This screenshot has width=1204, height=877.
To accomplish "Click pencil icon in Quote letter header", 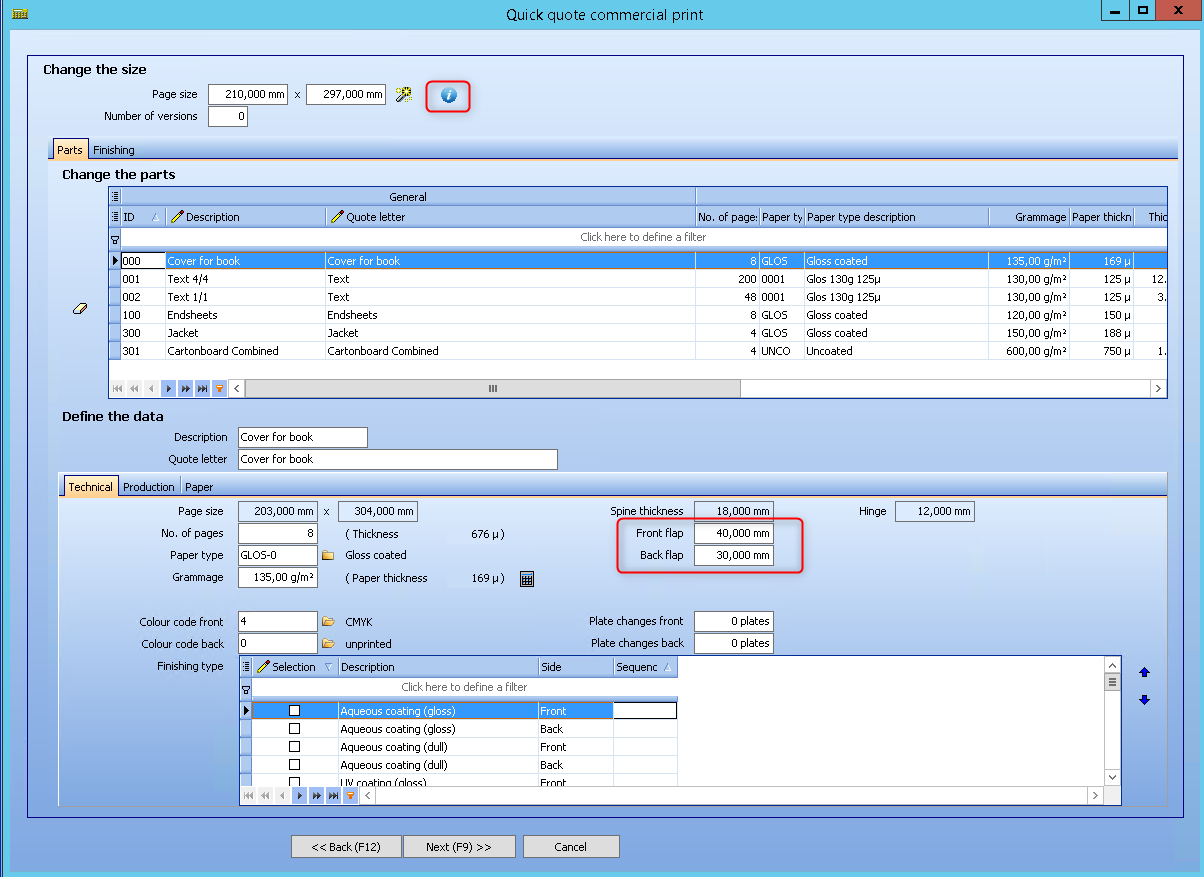I will [x=338, y=217].
